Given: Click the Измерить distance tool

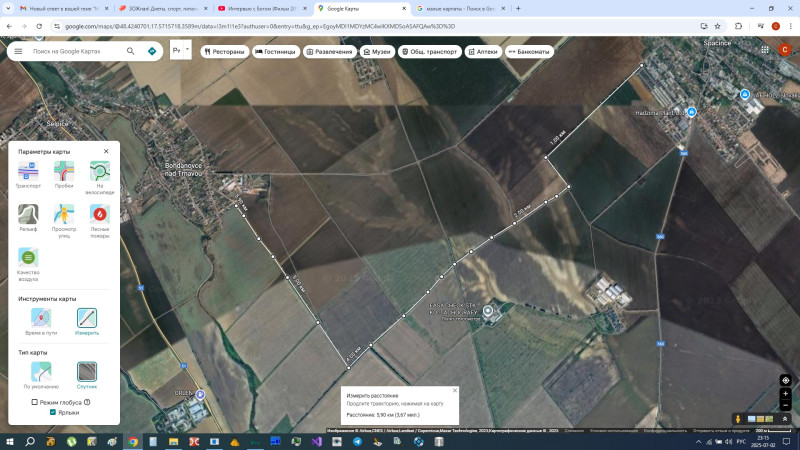Looking at the screenshot, I should (x=87, y=318).
